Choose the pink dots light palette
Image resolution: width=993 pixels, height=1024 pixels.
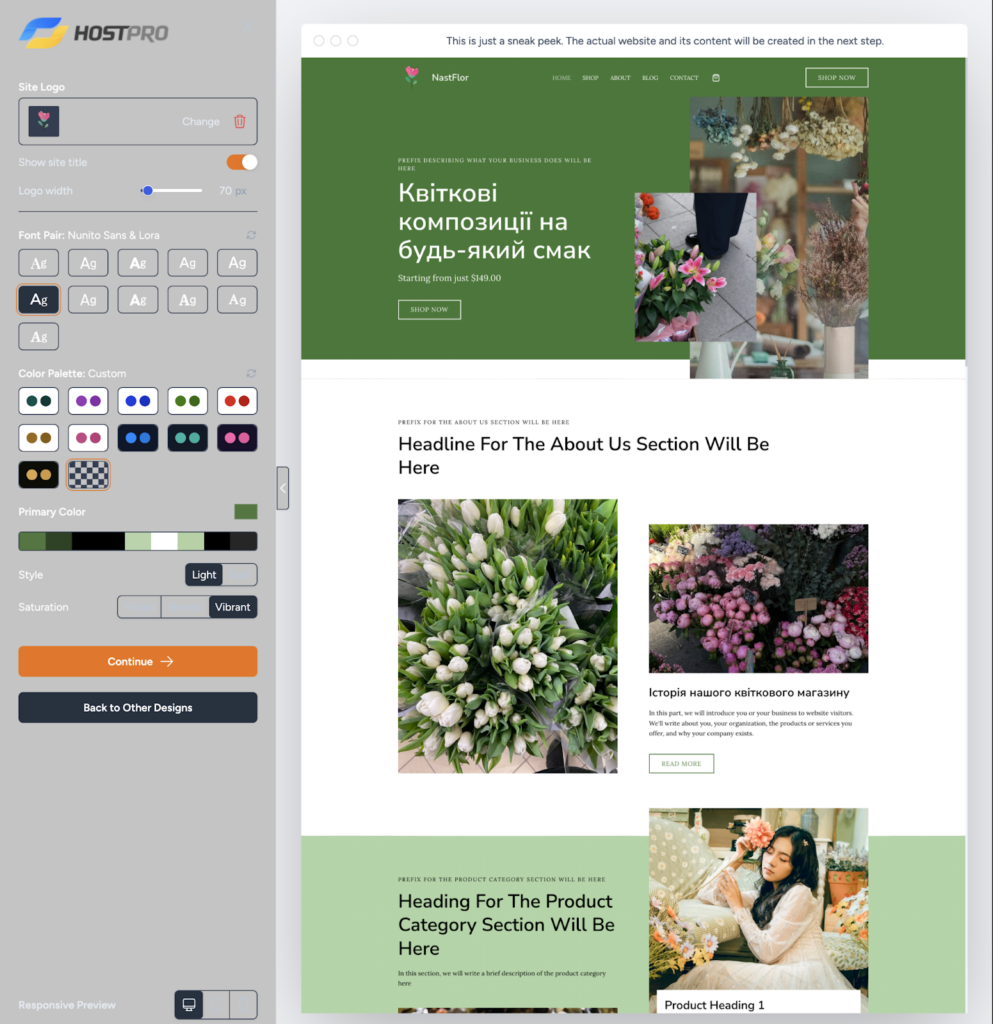[88, 438]
